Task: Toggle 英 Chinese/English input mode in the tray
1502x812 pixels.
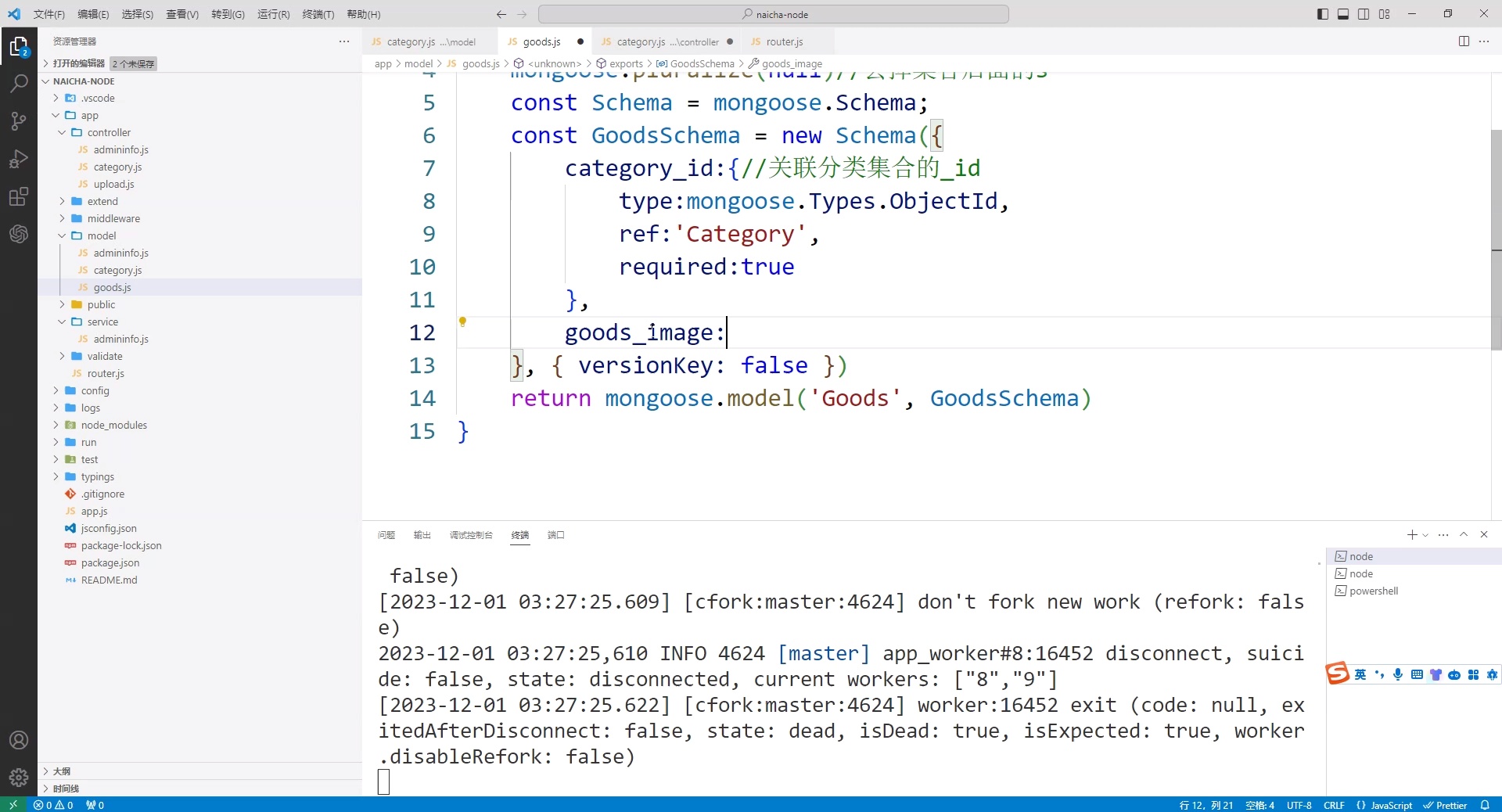Action: 1361,674
